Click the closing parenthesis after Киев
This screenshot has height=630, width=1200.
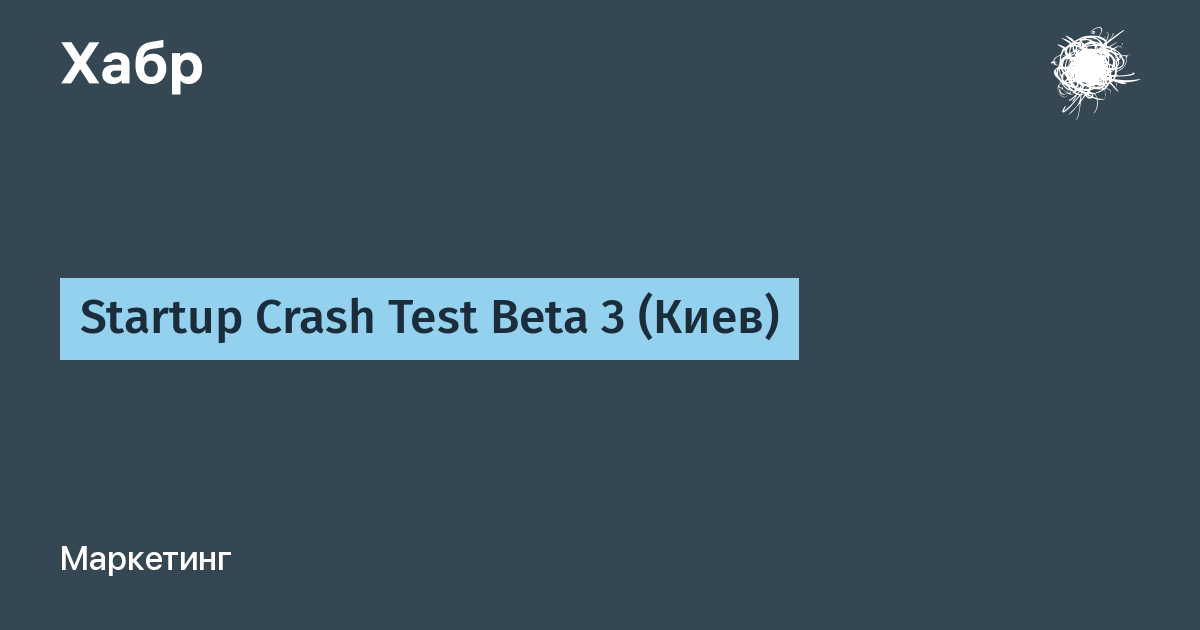pyautogui.click(x=772, y=320)
